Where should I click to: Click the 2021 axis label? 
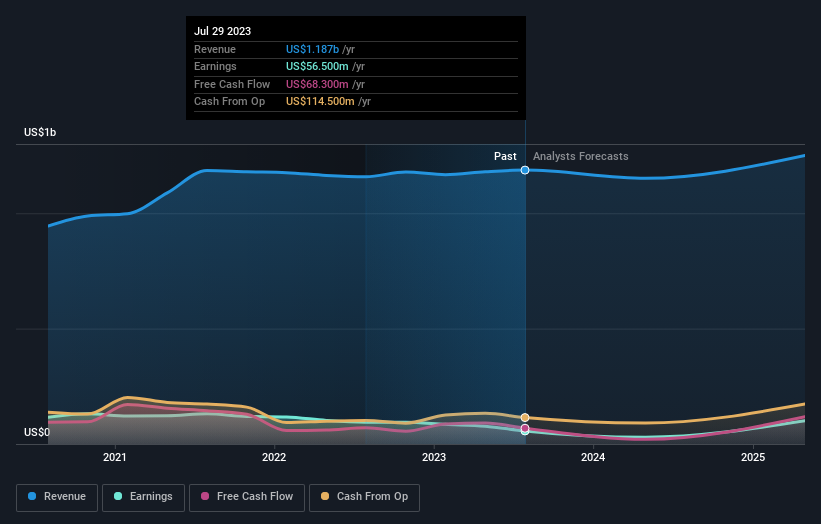(x=114, y=458)
